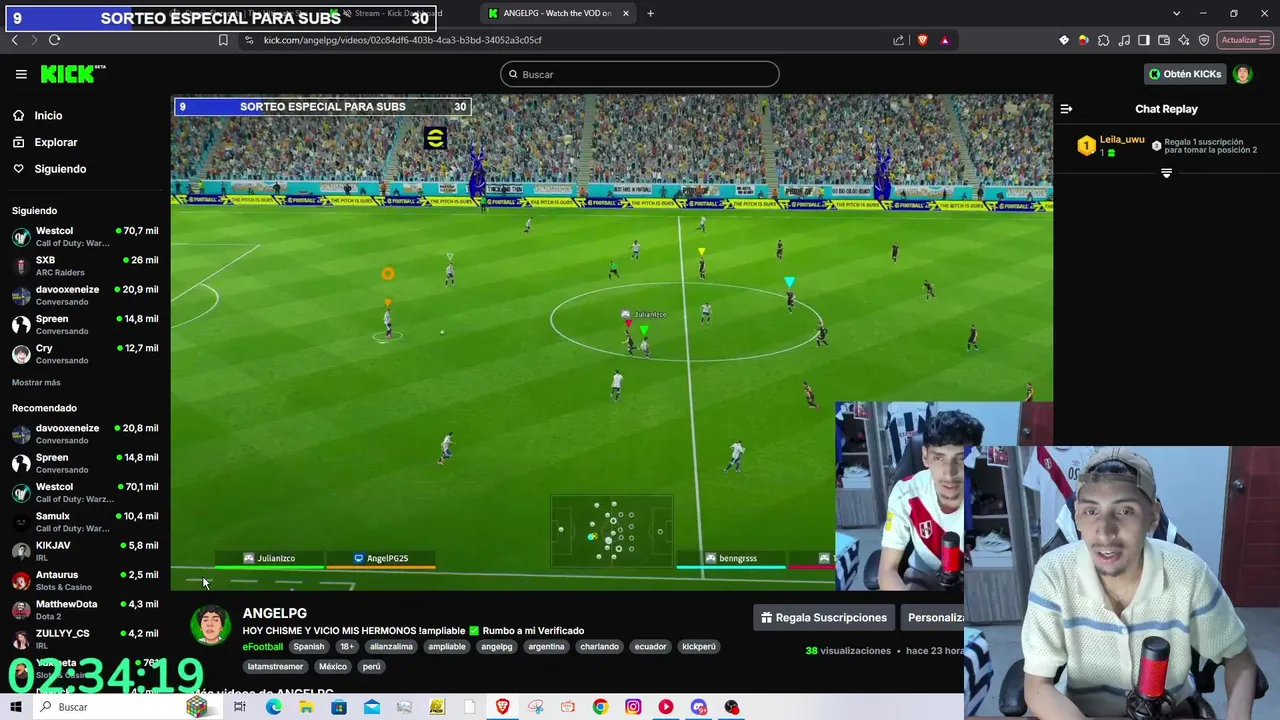1280x720 pixels.
Task: Select the alianzalima tag
Action: (x=391, y=647)
